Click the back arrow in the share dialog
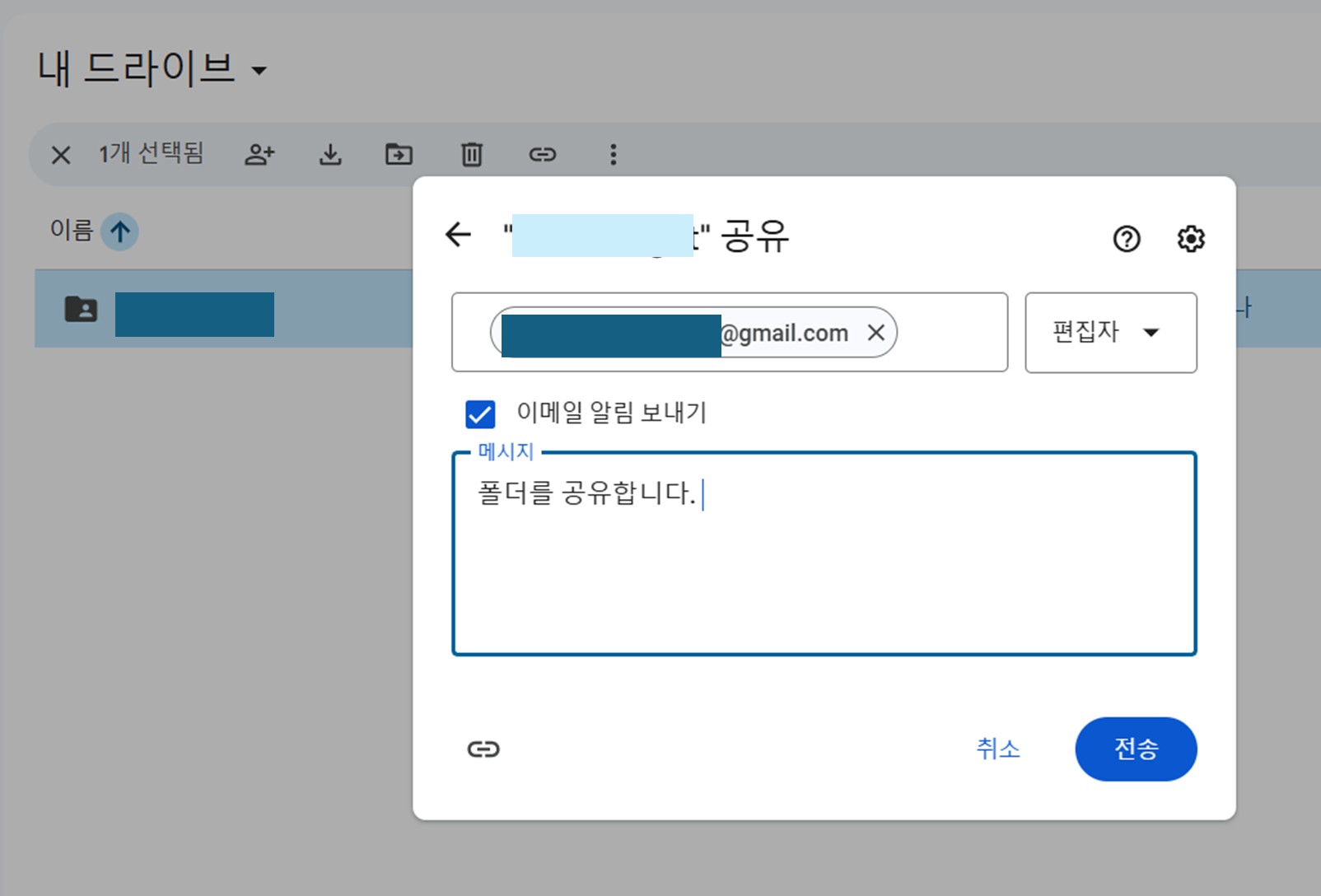This screenshot has height=896, width=1321. (x=458, y=235)
